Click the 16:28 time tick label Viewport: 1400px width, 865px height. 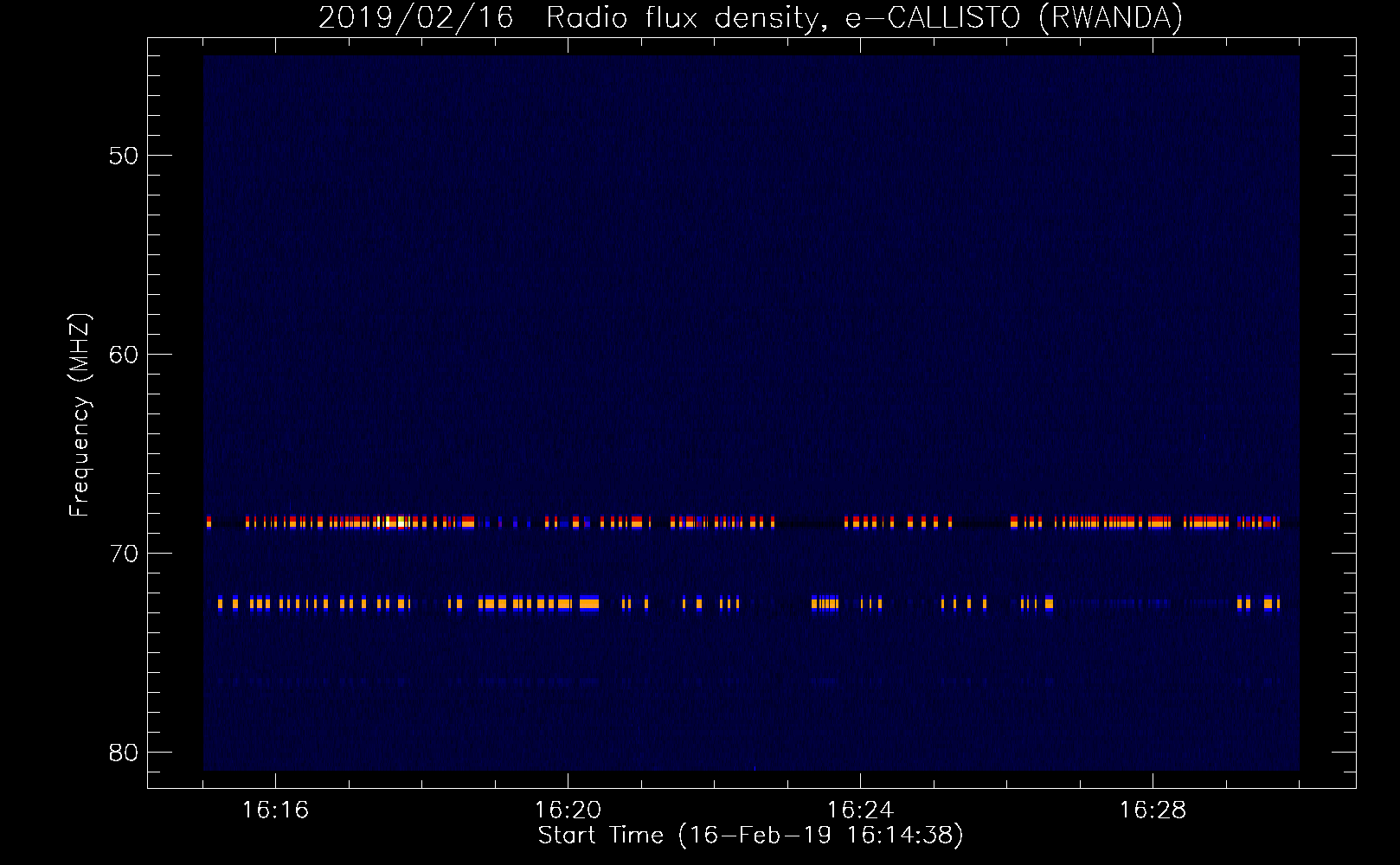(x=1153, y=811)
